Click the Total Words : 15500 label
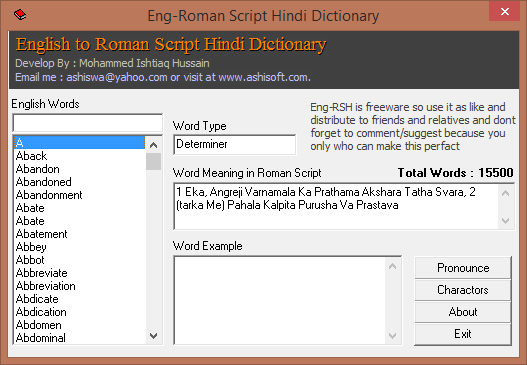The height and width of the screenshot is (365, 527). 455,173
